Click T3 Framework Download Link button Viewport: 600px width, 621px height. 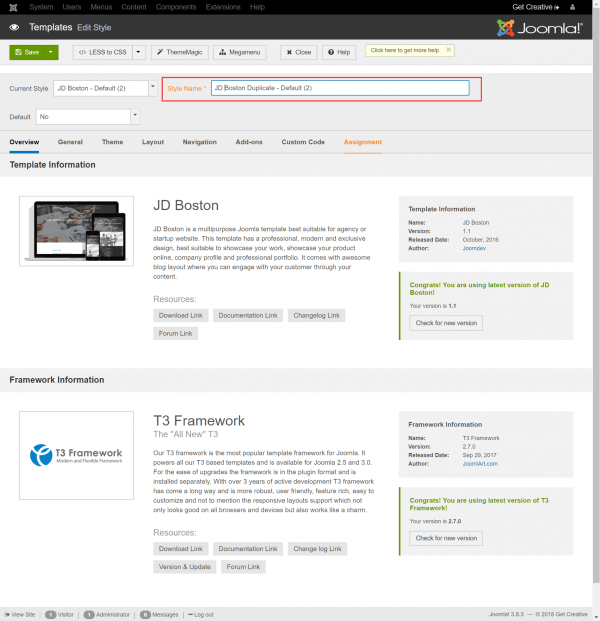click(x=181, y=549)
